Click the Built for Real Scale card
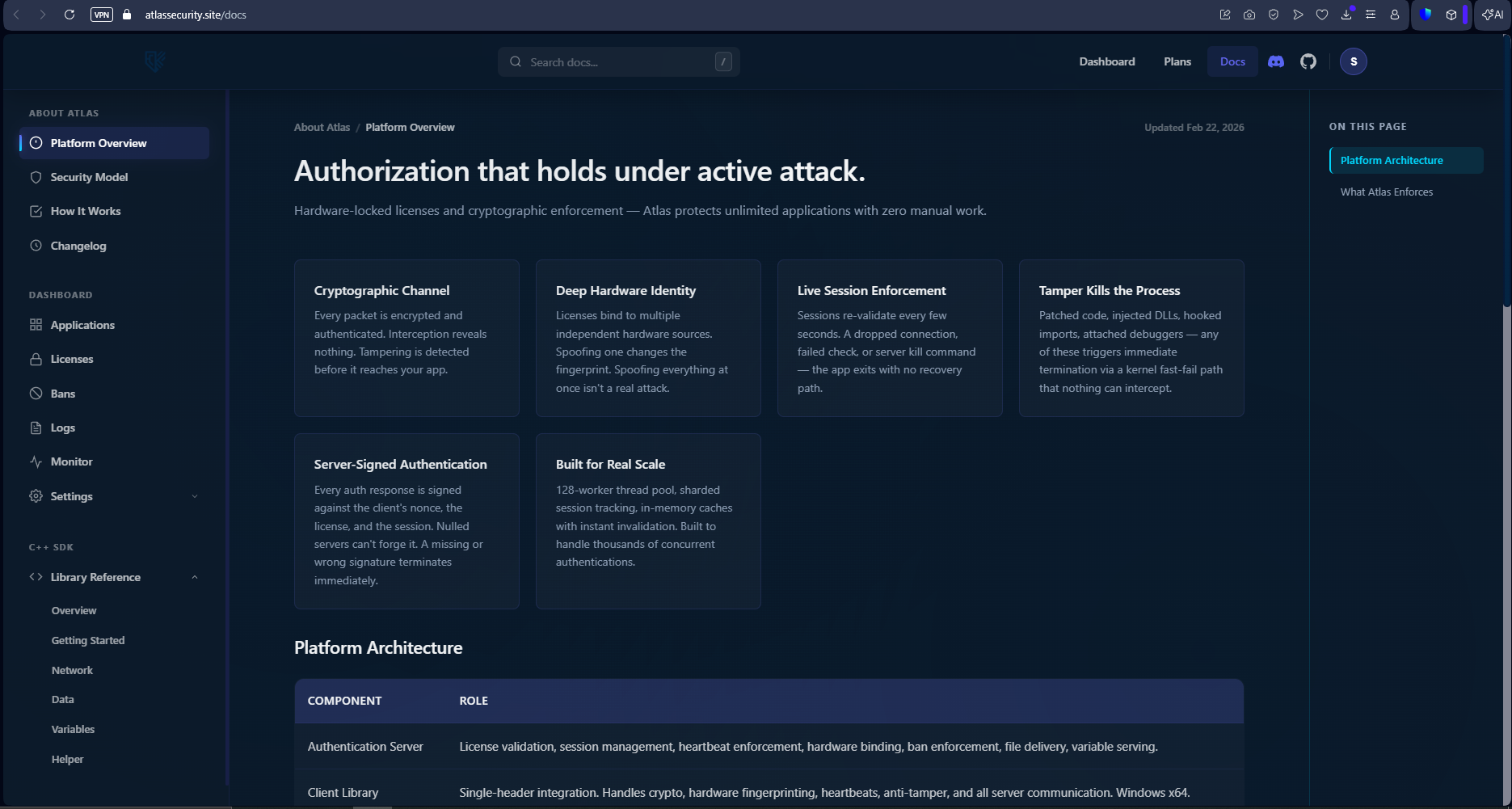 pyautogui.click(x=648, y=521)
